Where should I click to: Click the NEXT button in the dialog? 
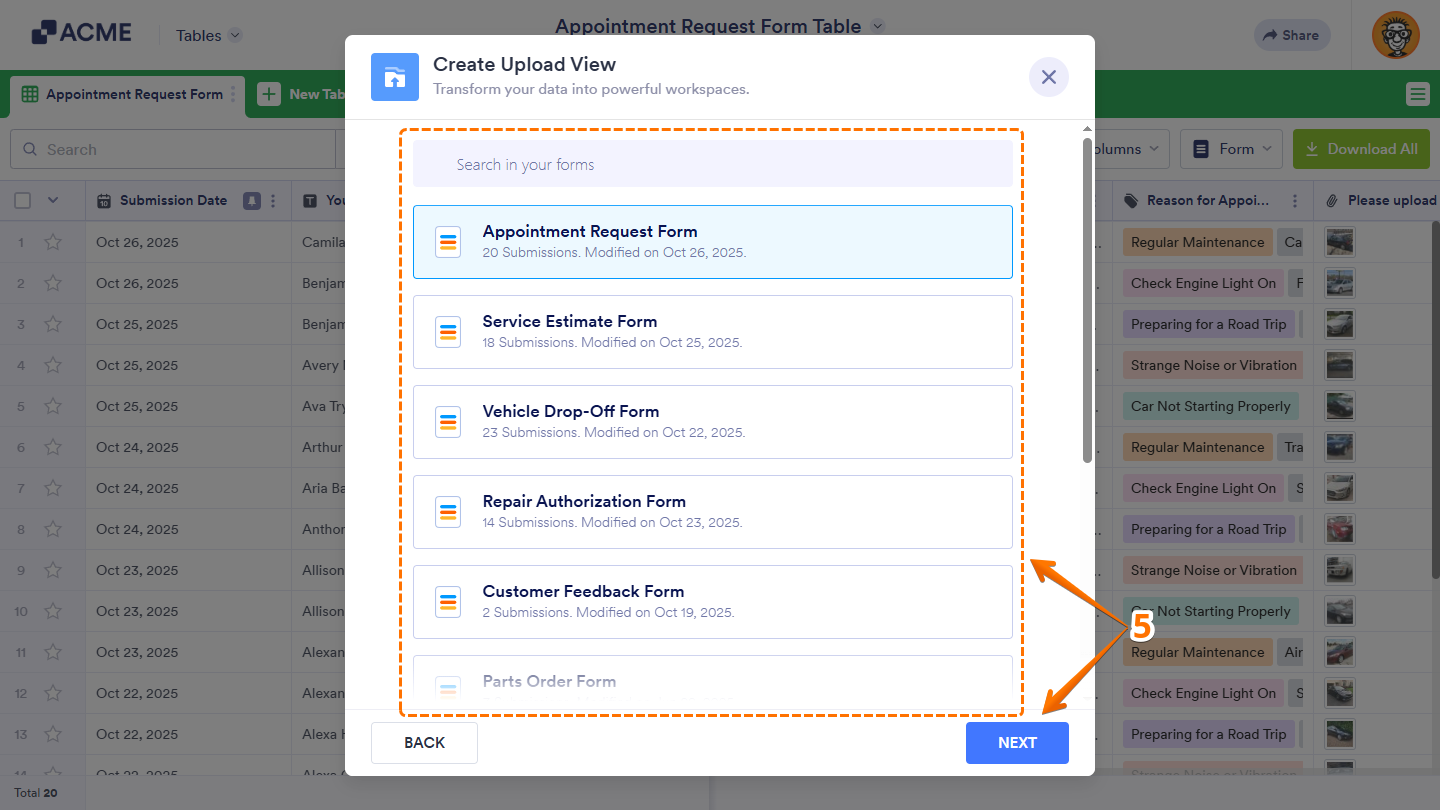click(x=1017, y=742)
